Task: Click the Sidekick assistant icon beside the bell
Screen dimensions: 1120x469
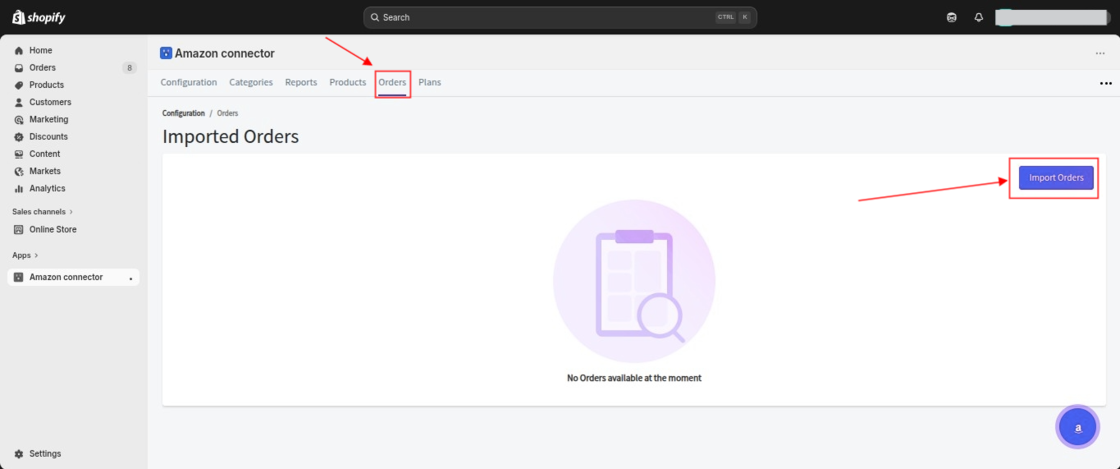Action: (x=951, y=17)
